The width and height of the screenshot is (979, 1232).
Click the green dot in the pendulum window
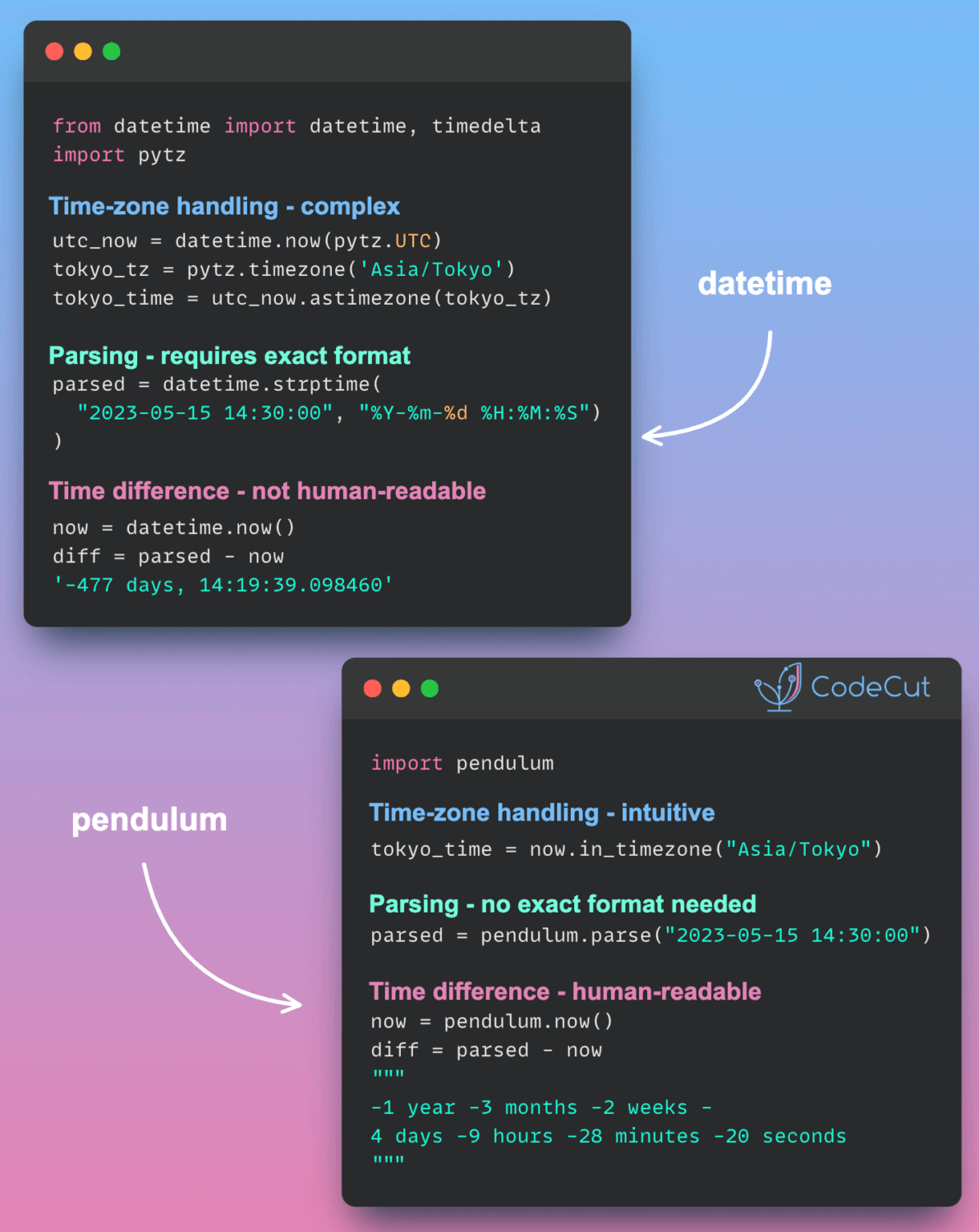click(430, 688)
